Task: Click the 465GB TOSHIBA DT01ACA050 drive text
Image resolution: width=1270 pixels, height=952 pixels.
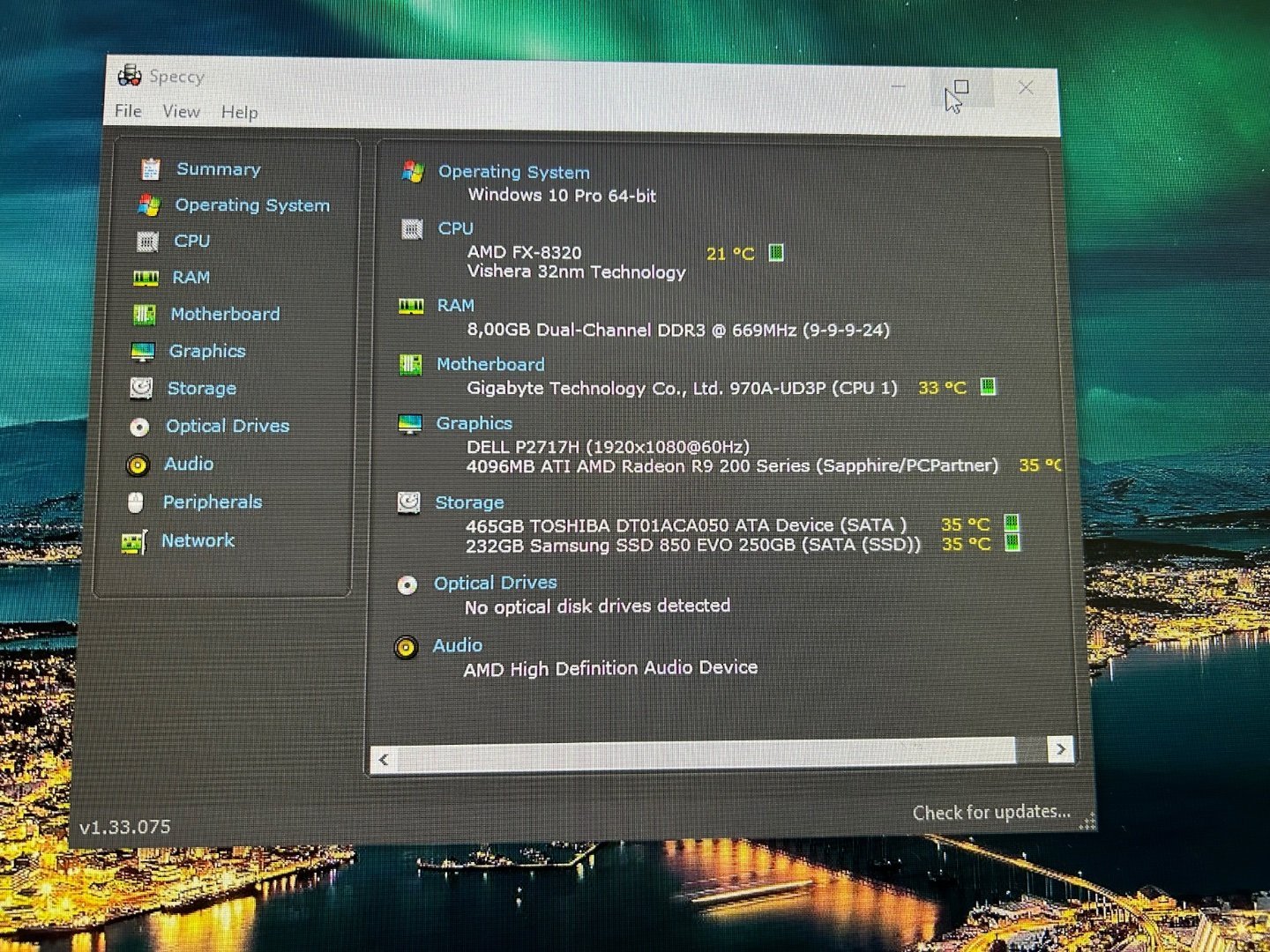Action: (686, 525)
